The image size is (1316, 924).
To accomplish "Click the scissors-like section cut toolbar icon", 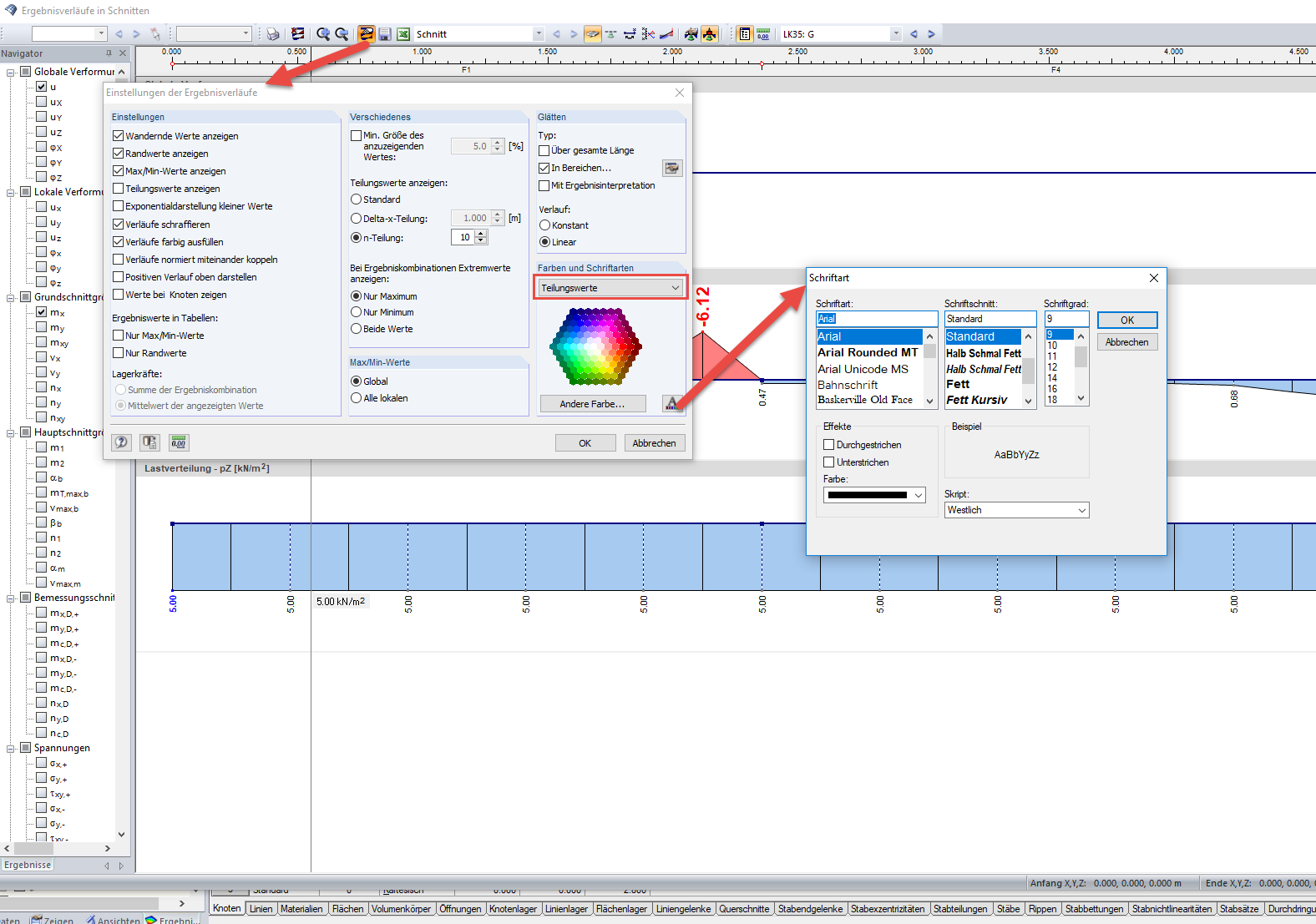I will 648,34.
